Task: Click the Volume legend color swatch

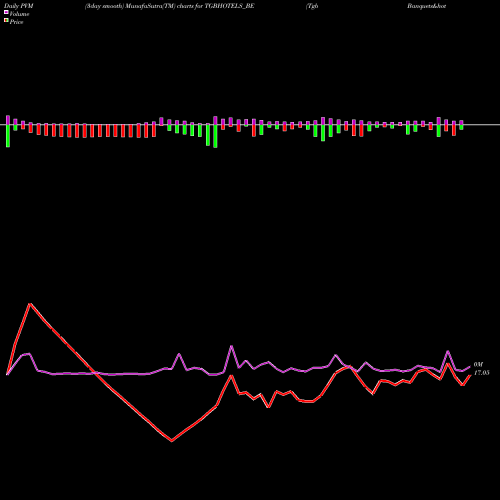Action: (6, 12)
